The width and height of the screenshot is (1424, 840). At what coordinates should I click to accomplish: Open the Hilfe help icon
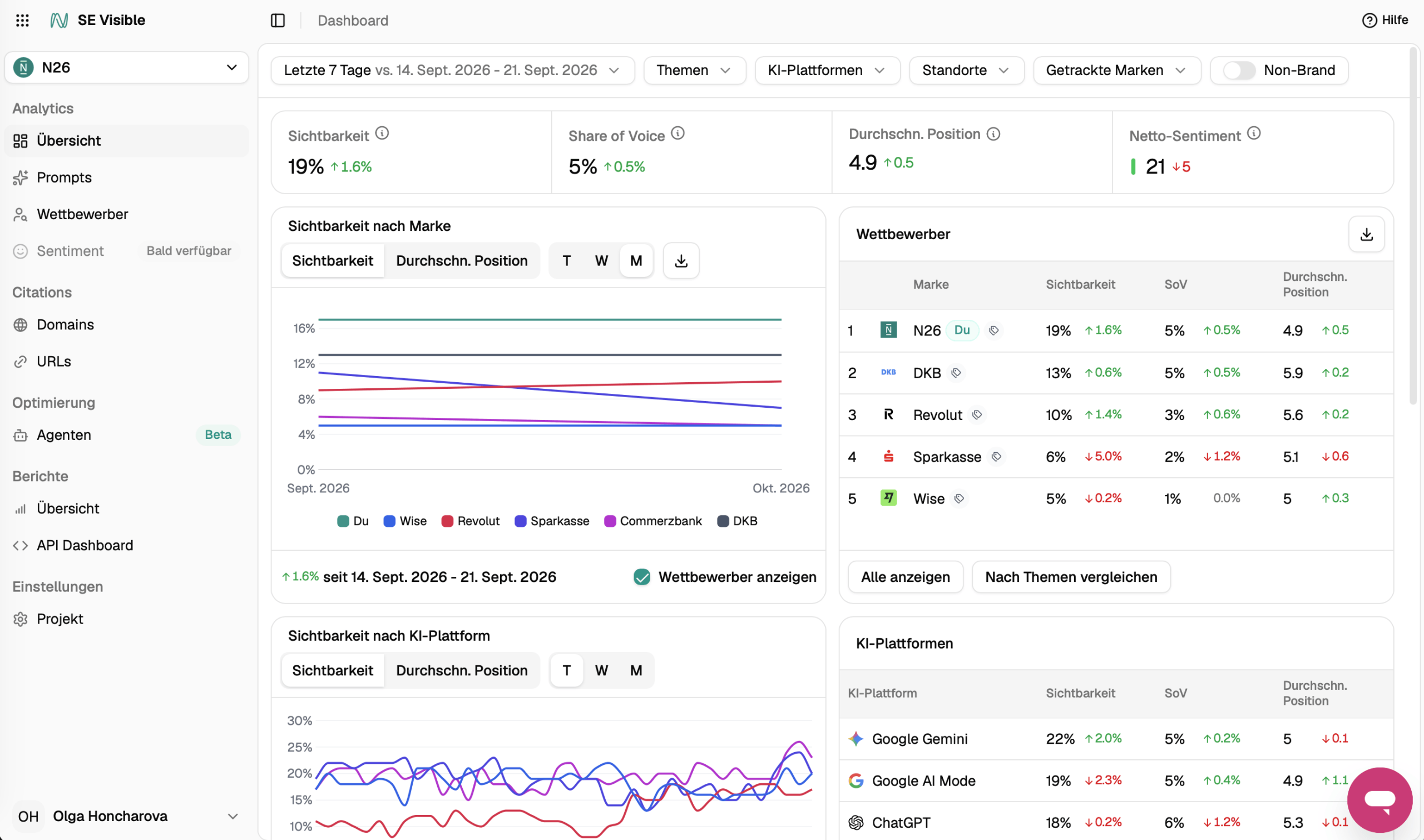coord(1368,21)
